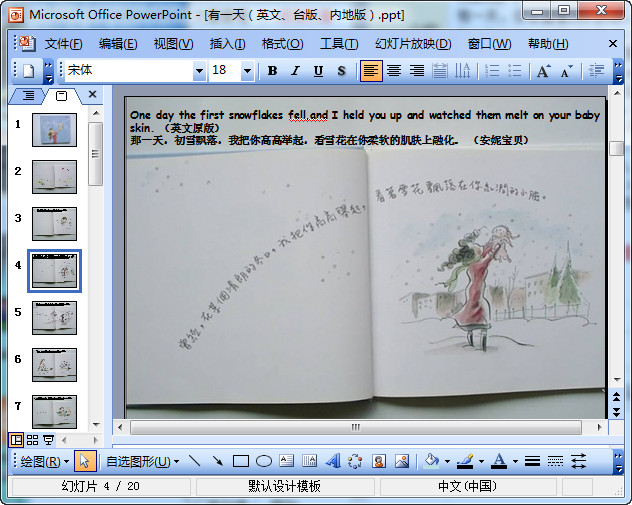632x505 pixels.
Task: Select the Rectangle drawing tool
Action: click(x=241, y=461)
